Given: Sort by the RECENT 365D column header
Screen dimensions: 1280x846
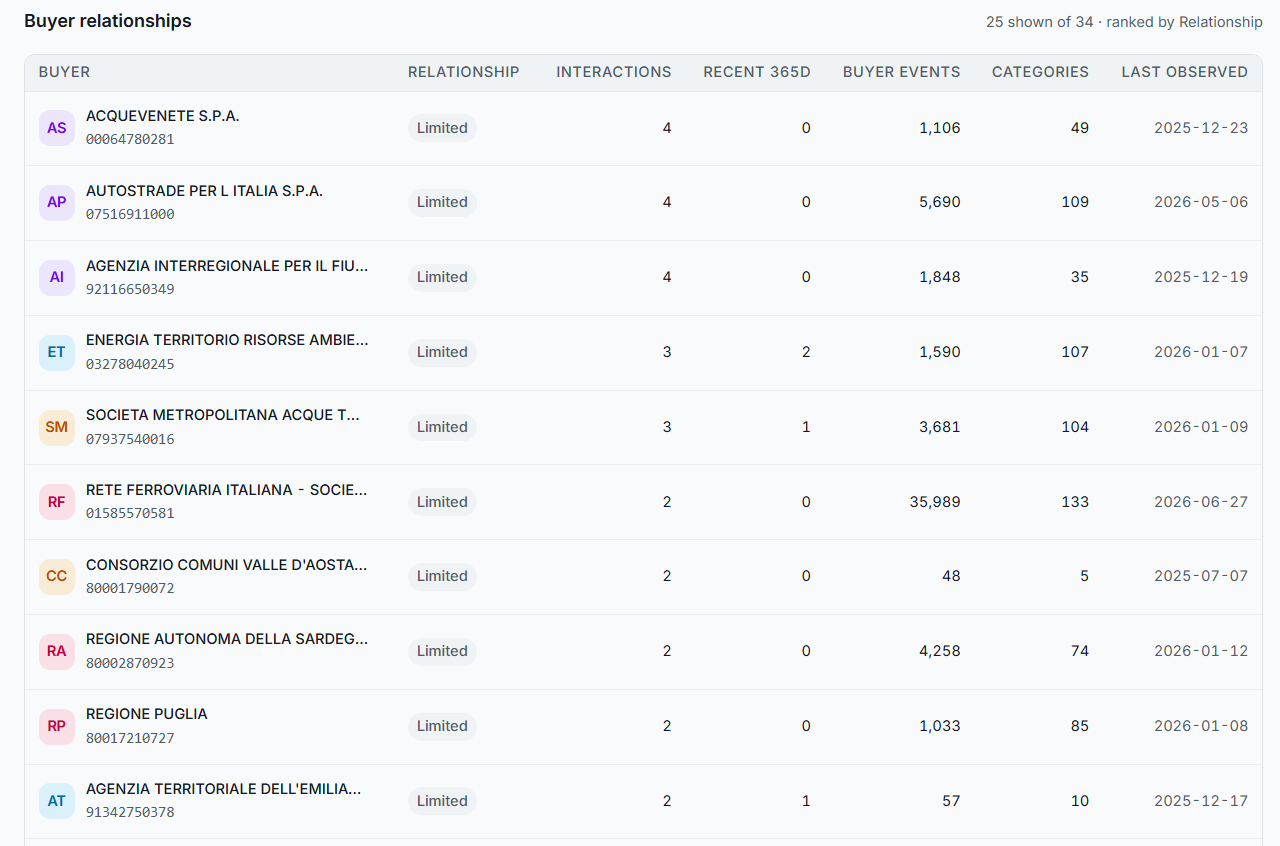Looking at the screenshot, I should (x=757, y=72).
